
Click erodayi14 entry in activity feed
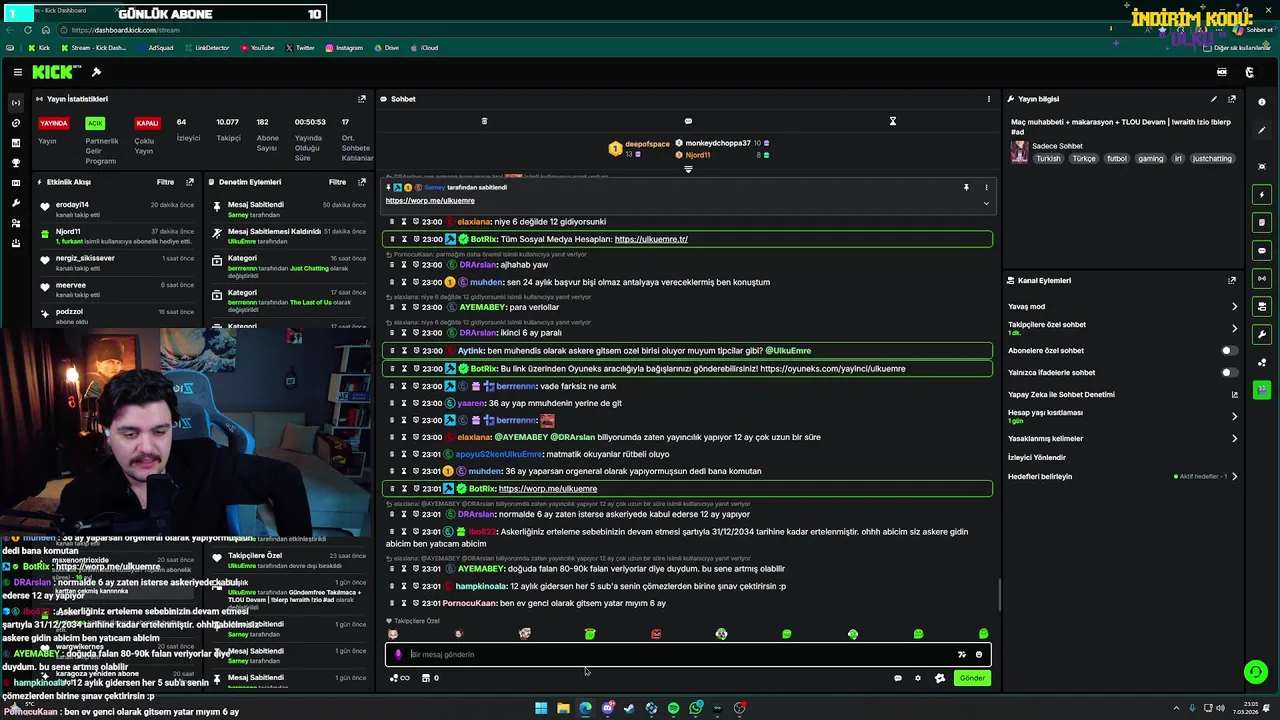point(117,209)
